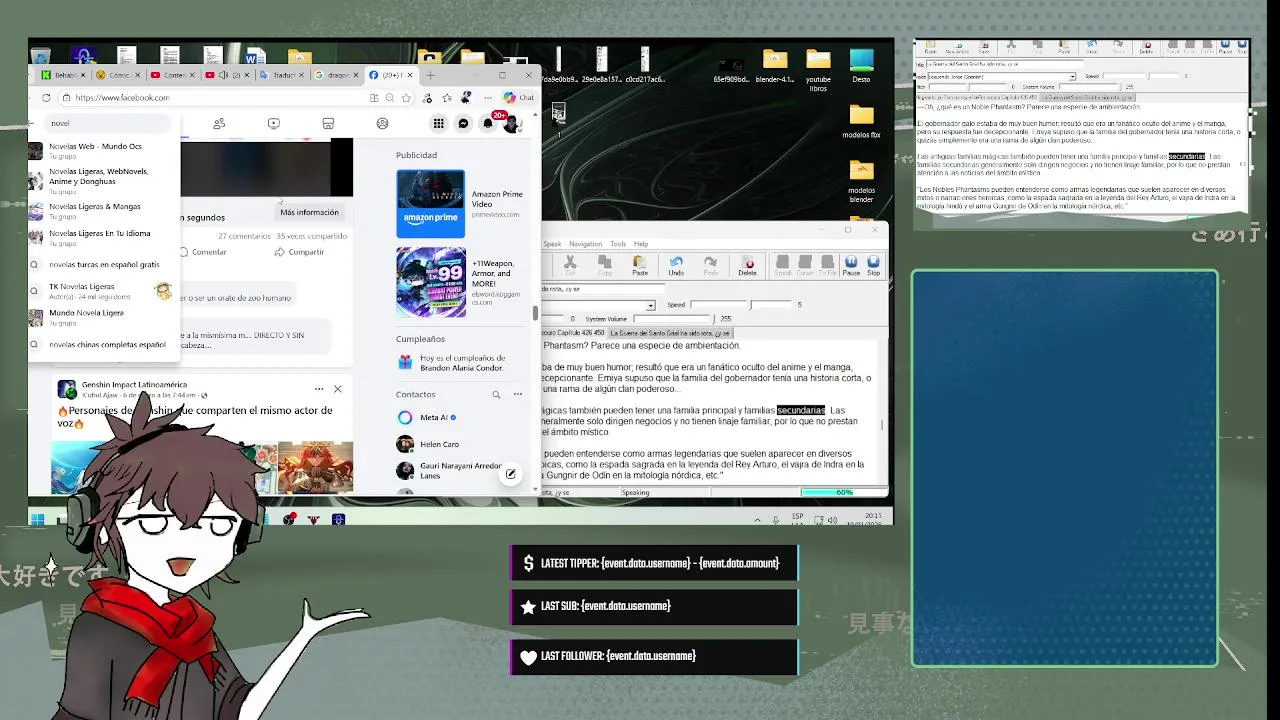Adjust the Speed slider in the reader window
The image size is (1280, 720).
point(750,304)
